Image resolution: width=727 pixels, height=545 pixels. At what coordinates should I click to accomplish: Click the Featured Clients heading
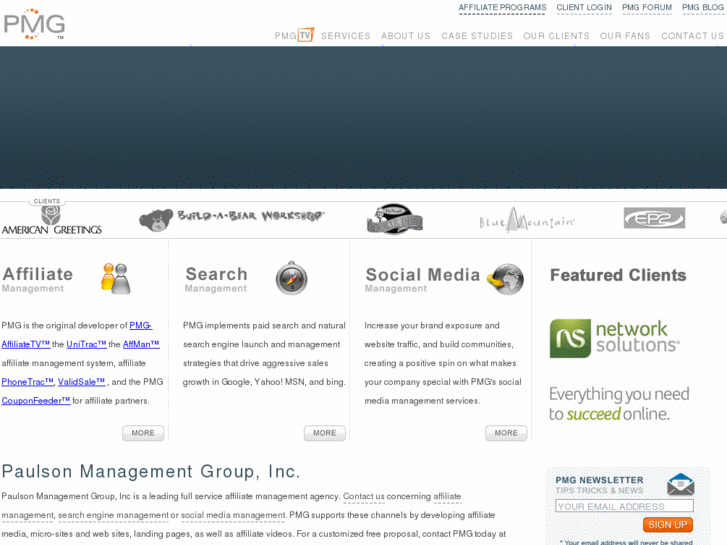pyautogui.click(x=618, y=275)
